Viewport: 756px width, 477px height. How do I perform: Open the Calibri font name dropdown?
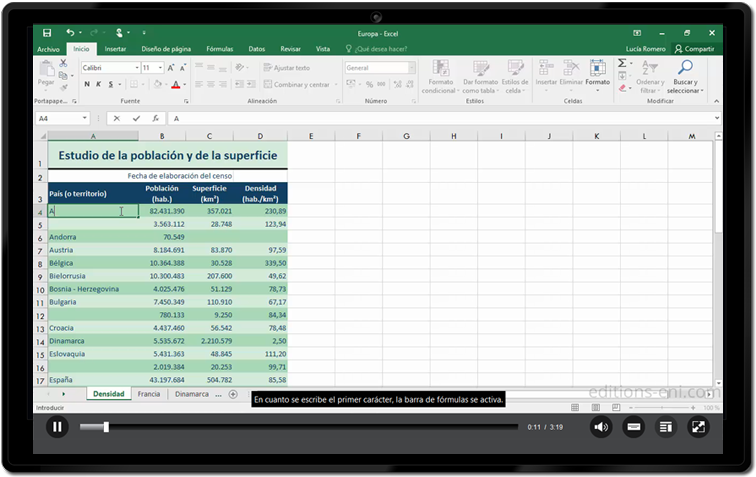tap(136, 68)
